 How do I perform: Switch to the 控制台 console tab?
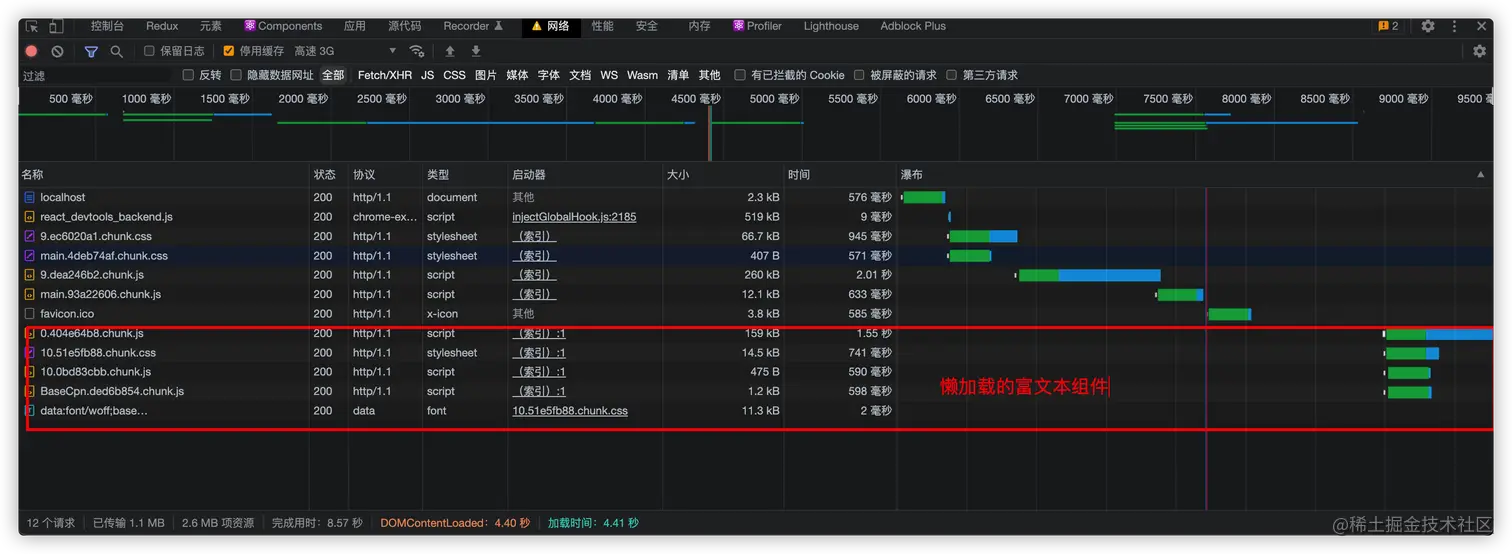pos(107,26)
